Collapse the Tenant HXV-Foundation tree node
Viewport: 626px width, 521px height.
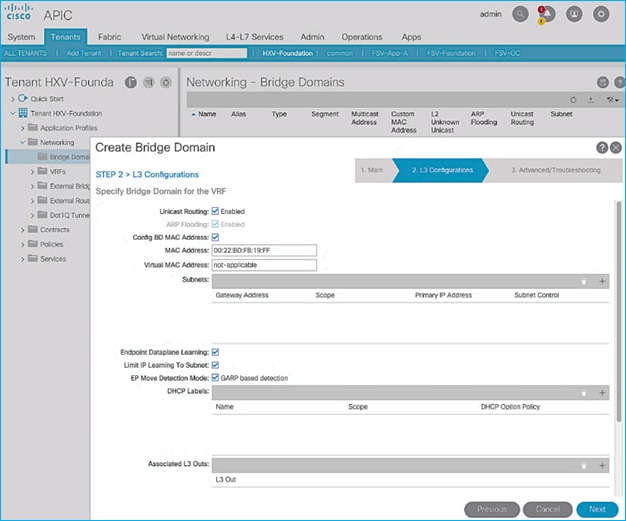coord(13,113)
